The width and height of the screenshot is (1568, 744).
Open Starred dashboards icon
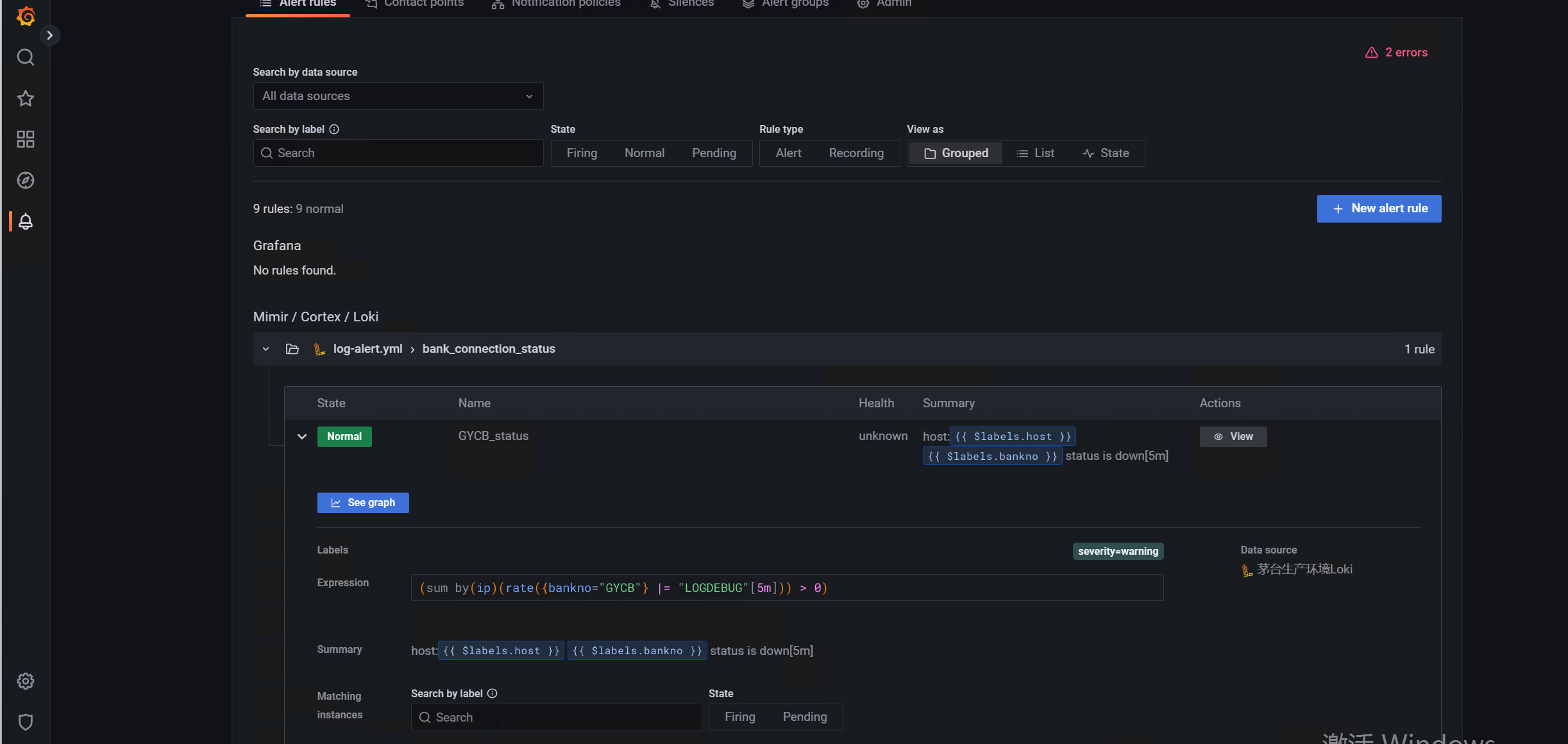(x=26, y=98)
